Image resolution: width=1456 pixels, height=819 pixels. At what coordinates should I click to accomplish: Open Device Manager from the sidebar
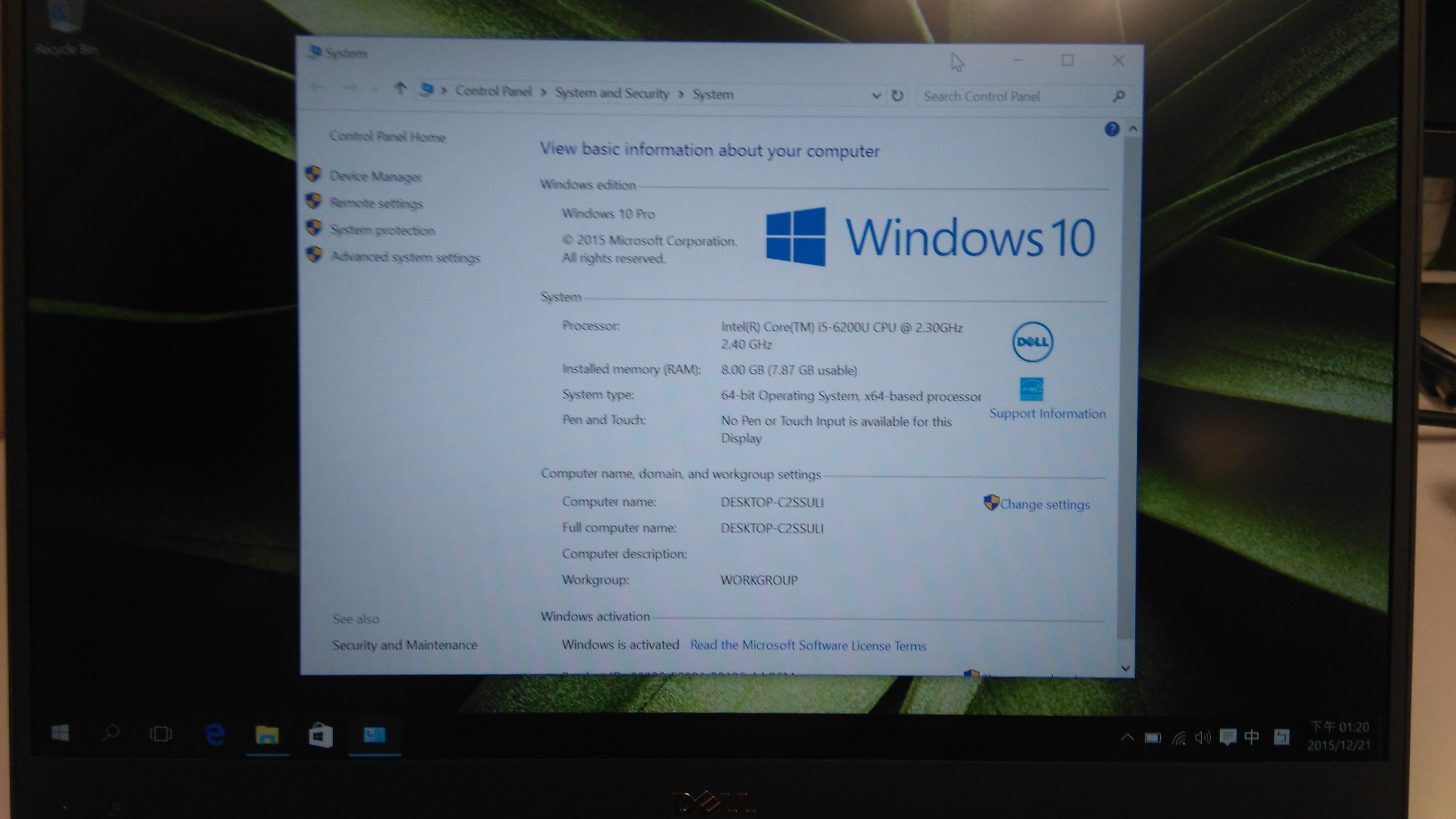(x=375, y=177)
